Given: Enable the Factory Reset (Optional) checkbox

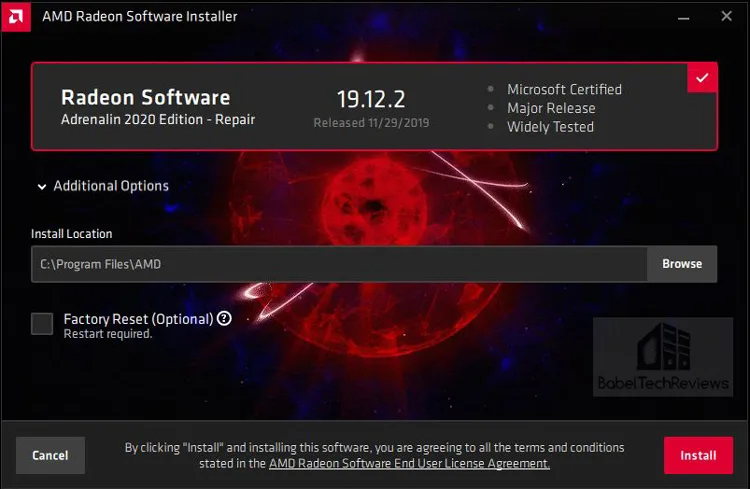Looking at the screenshot, I should 42,324.
